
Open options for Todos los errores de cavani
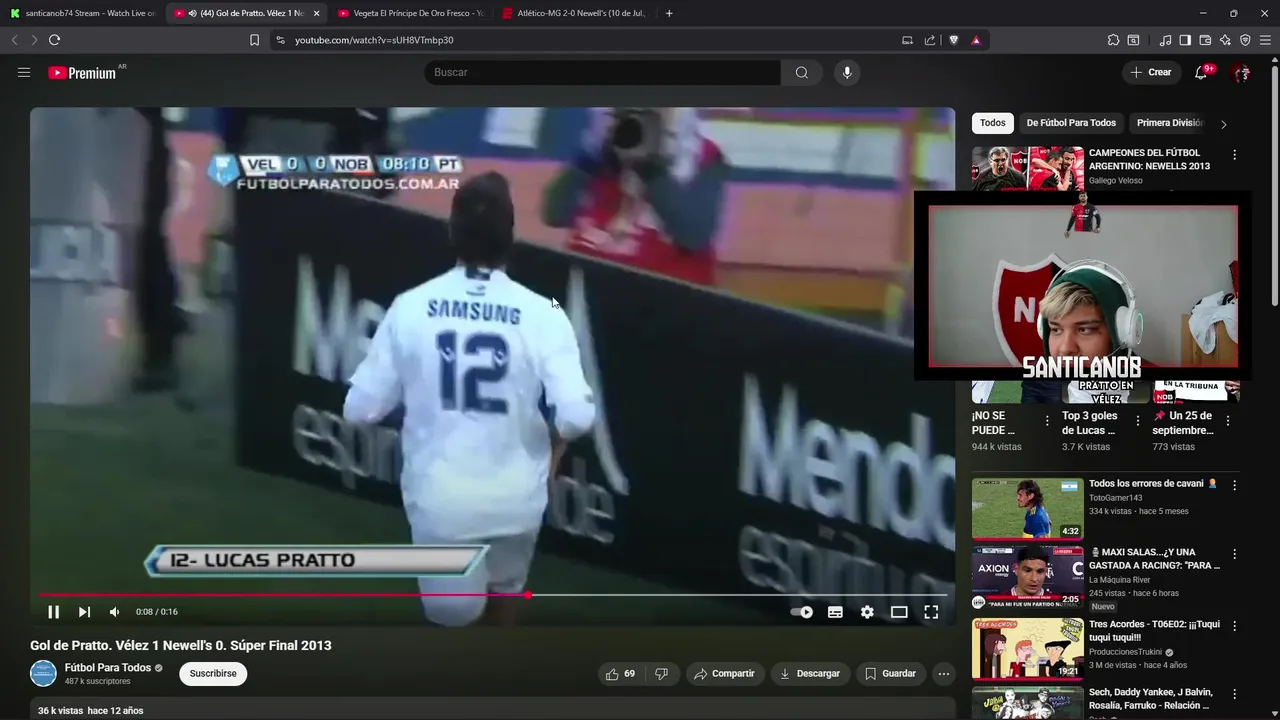coord(1234,485)
